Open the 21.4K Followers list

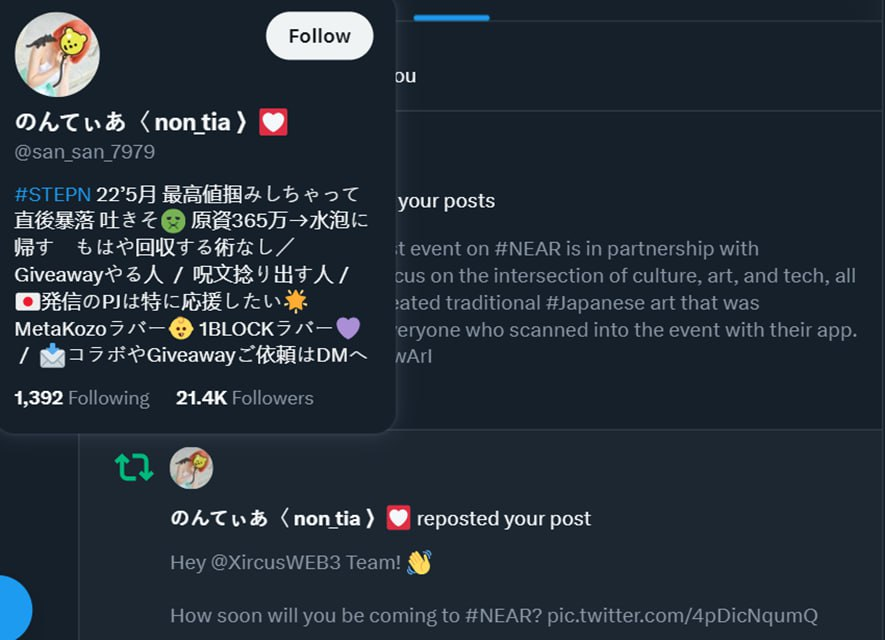point(244,398)
